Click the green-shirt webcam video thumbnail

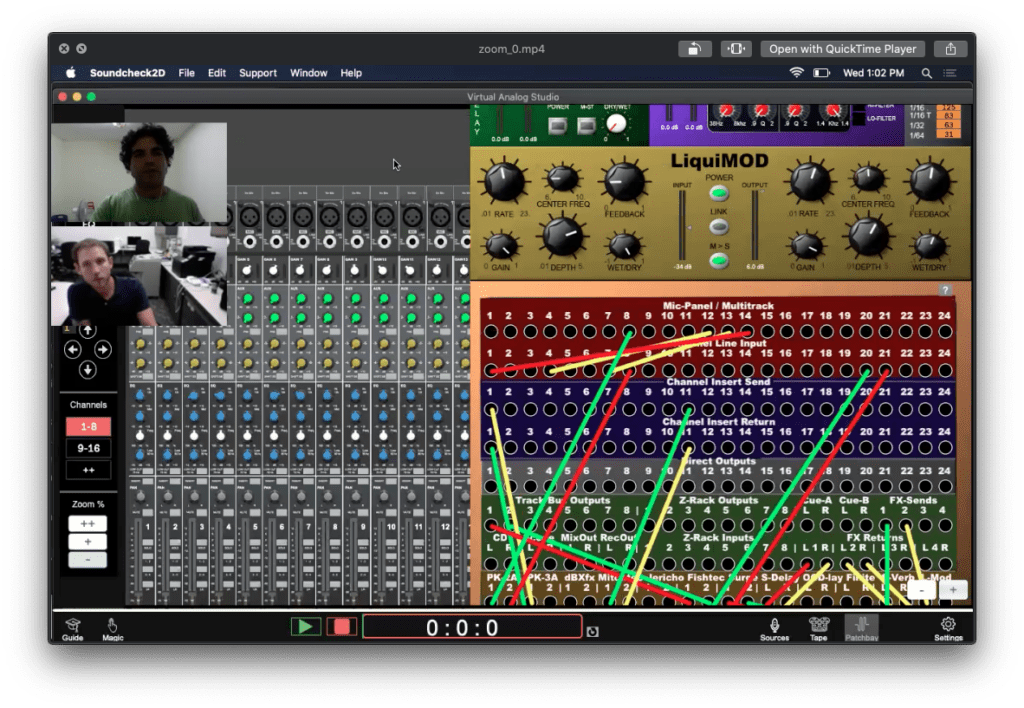[139, 173]
